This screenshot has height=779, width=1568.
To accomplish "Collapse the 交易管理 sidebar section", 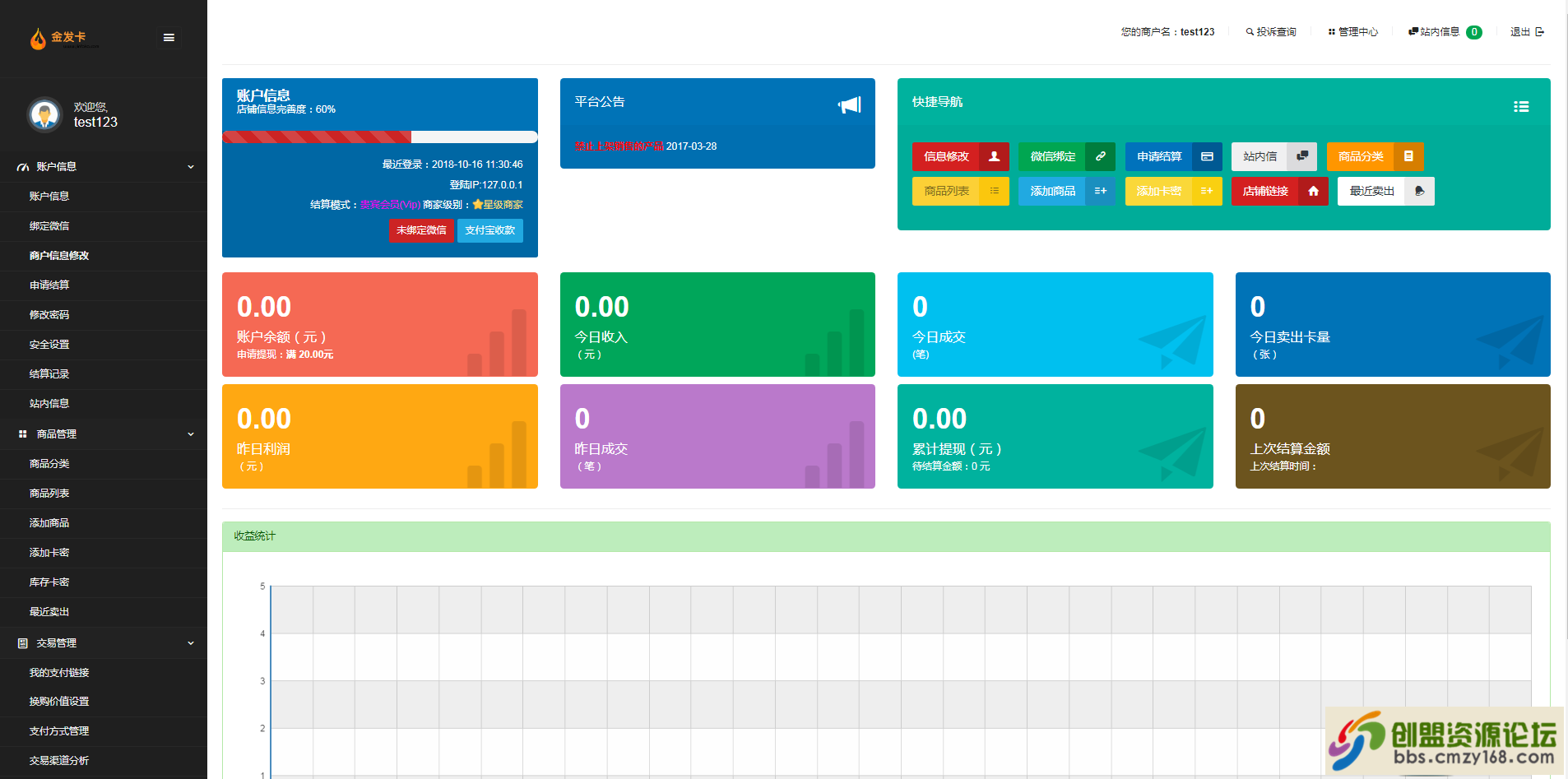I will (x=104, y=642).
